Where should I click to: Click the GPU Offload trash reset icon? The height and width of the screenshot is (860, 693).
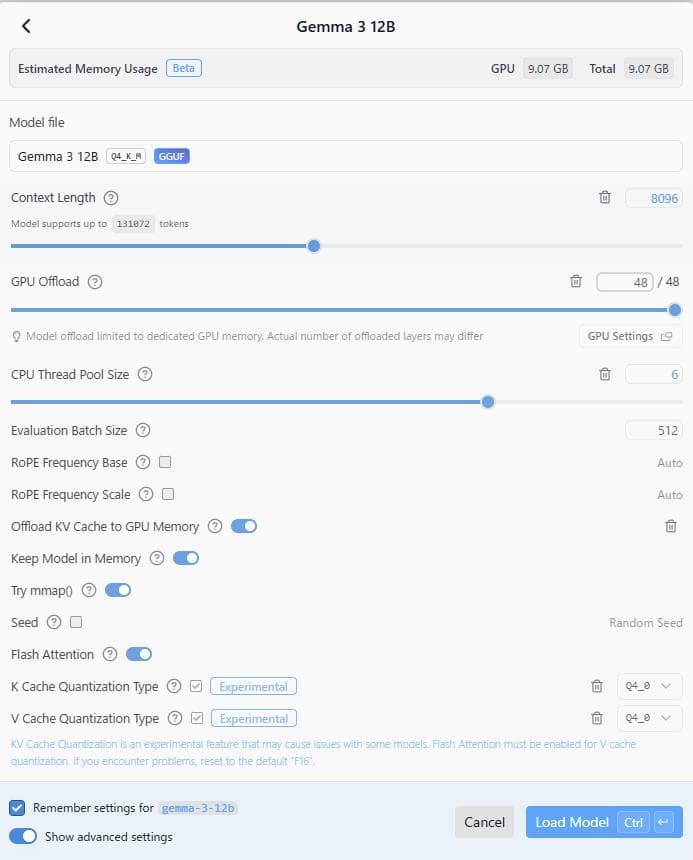click(576, 281)
